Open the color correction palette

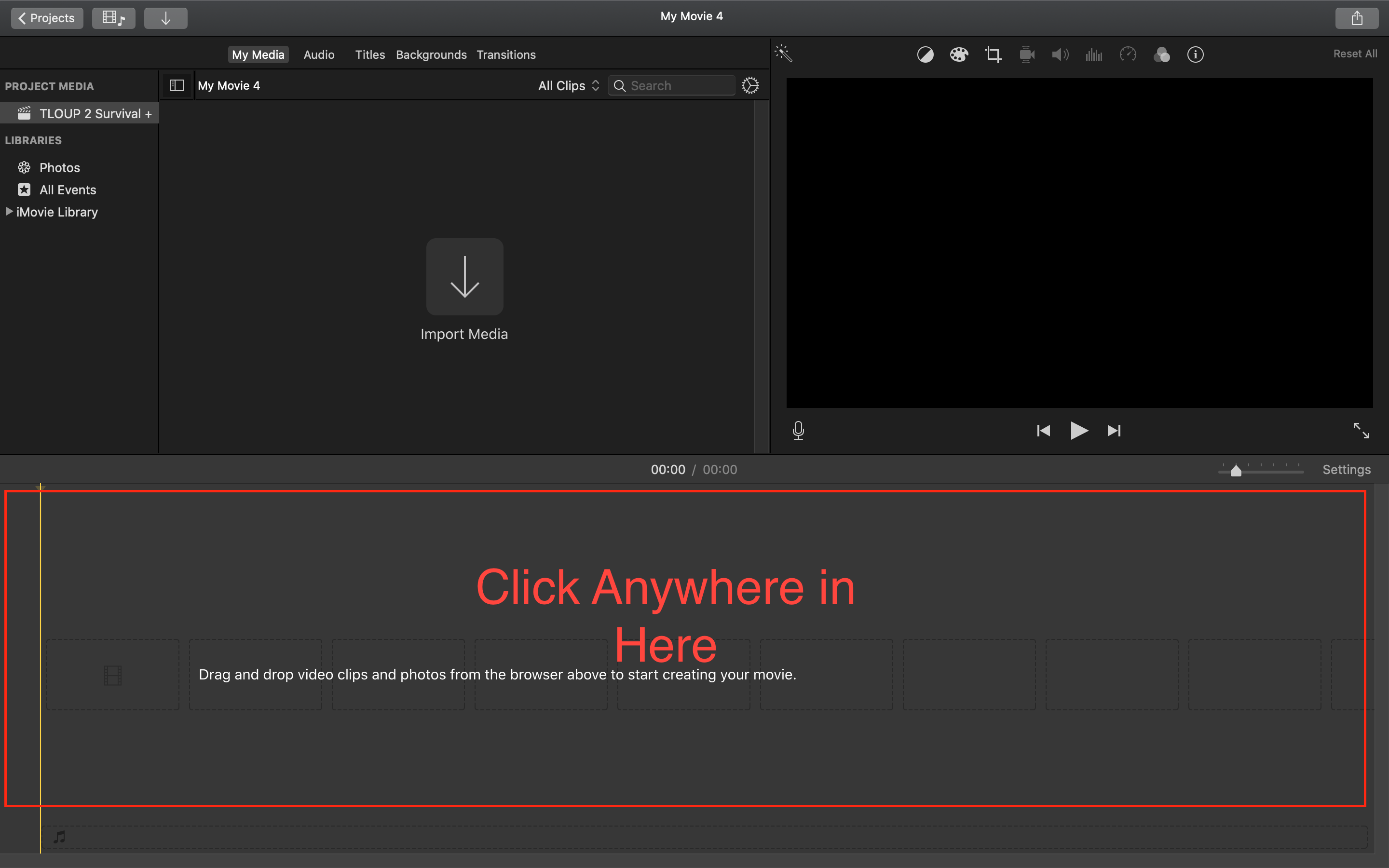pos(958,54)
